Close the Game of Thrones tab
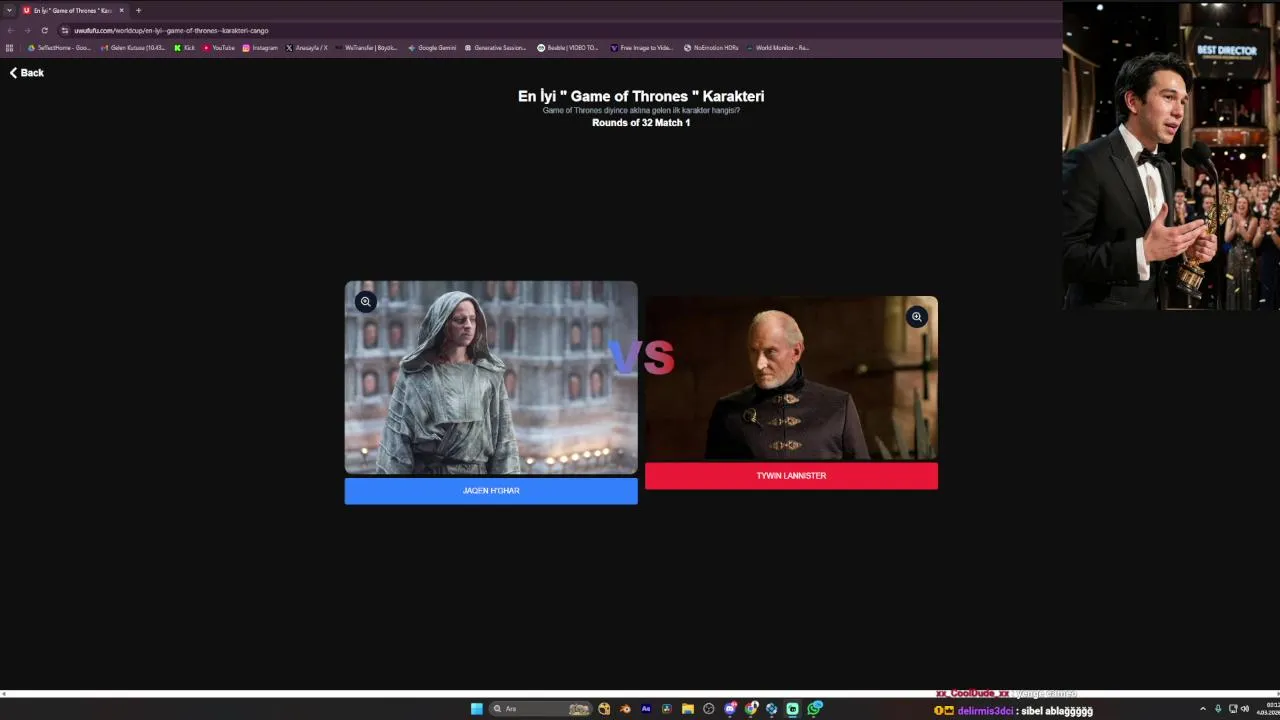Viewport: 1280px width, 720px height. (122, 10)
